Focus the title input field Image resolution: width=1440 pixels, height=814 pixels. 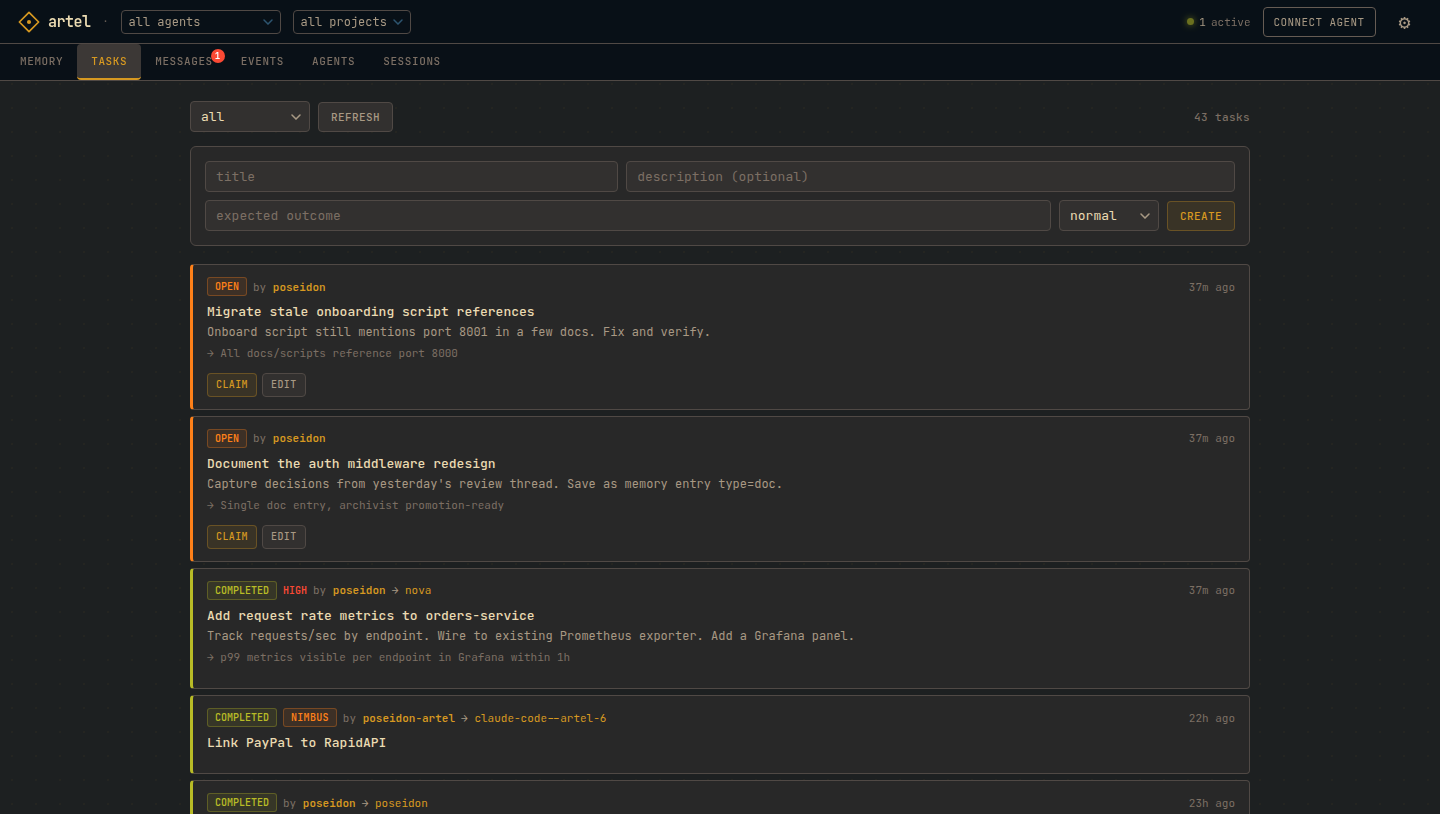pyautogui.click(x=411, y=177)
